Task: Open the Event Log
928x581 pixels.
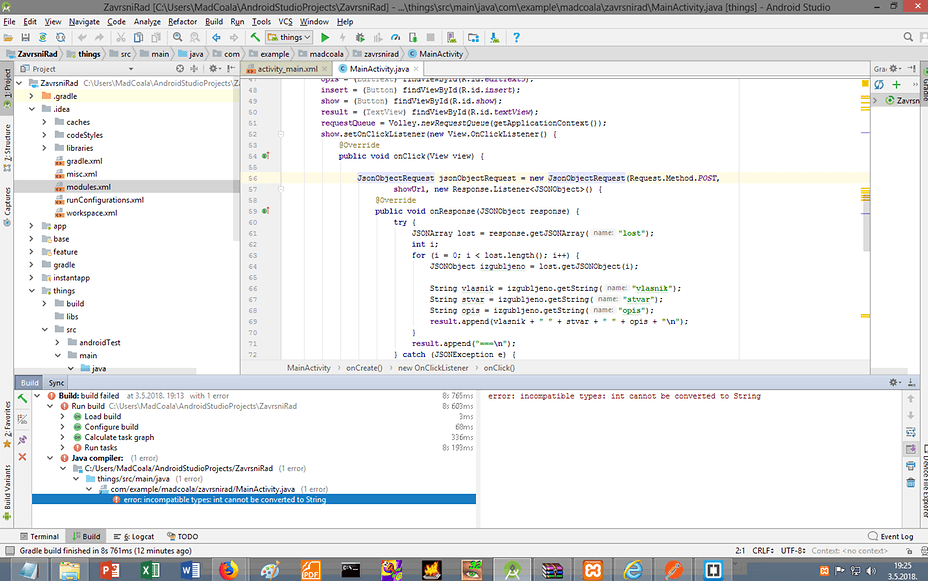Action: point(891,537)
